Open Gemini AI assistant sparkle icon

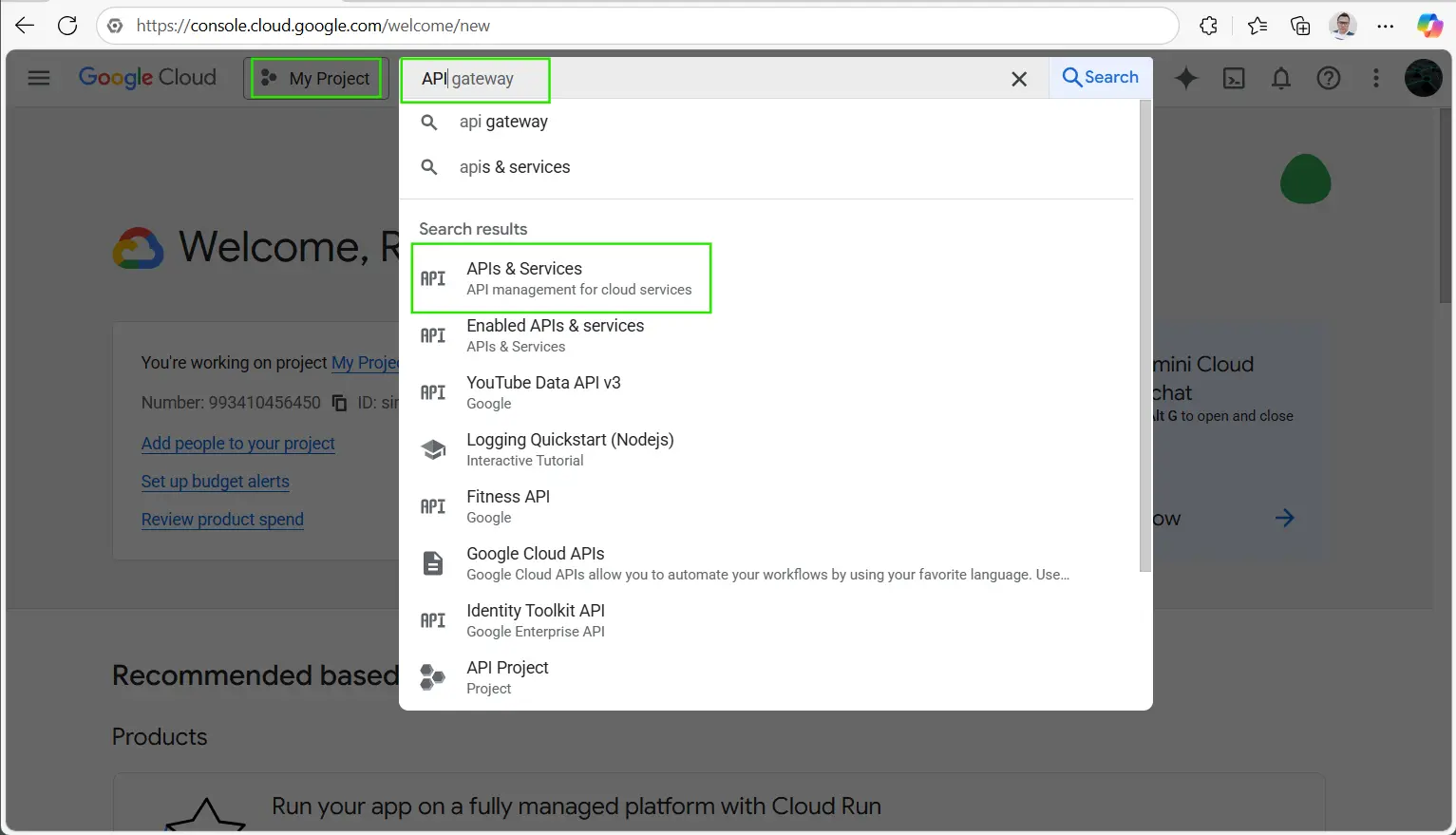click(x=1185, y=78)
